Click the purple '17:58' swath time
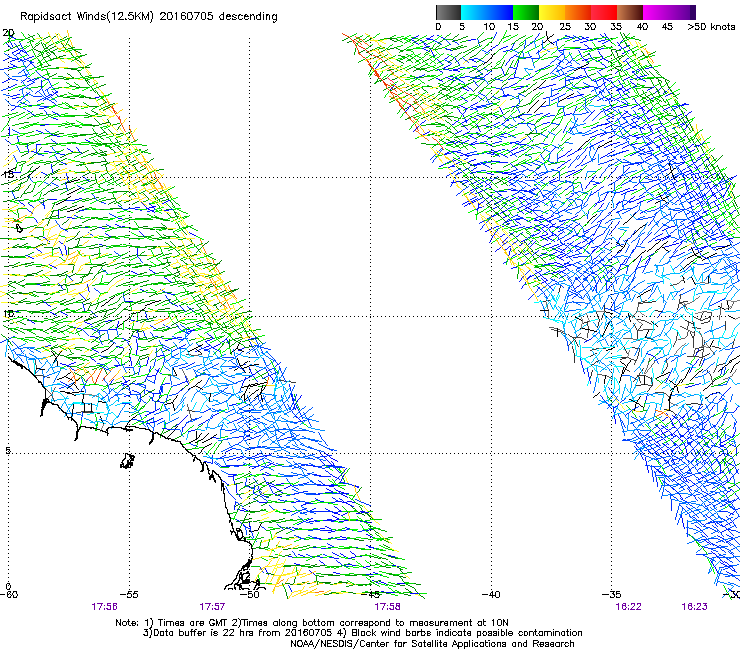This screenshot has width=740, height=650. (387, 607)
